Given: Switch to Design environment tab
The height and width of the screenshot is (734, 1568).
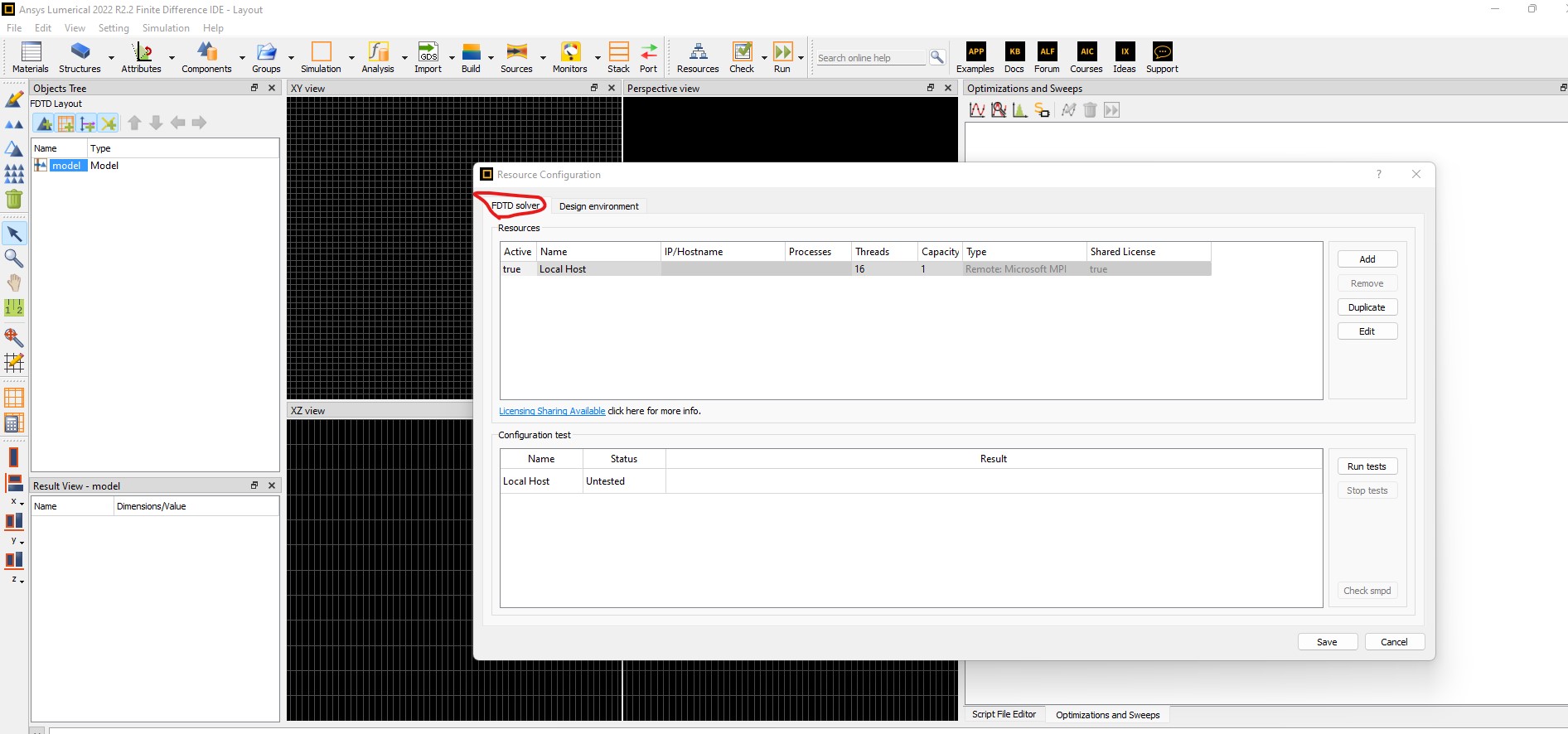Looking at the screenshot, I should click(x=598, y=206).
